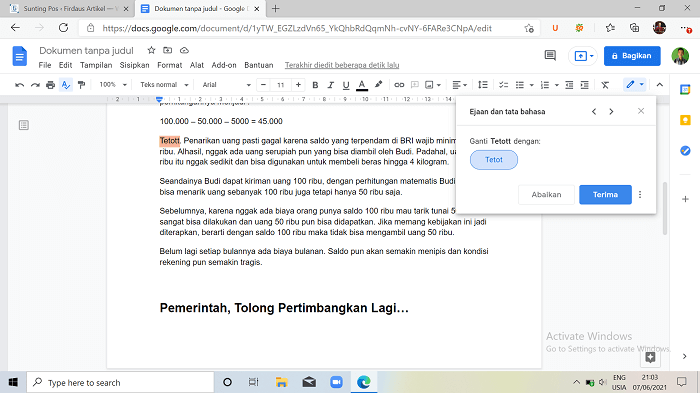Star the document
Viewport: 700px width, 393px height.
pyautogui.click(x=151, y=50)
